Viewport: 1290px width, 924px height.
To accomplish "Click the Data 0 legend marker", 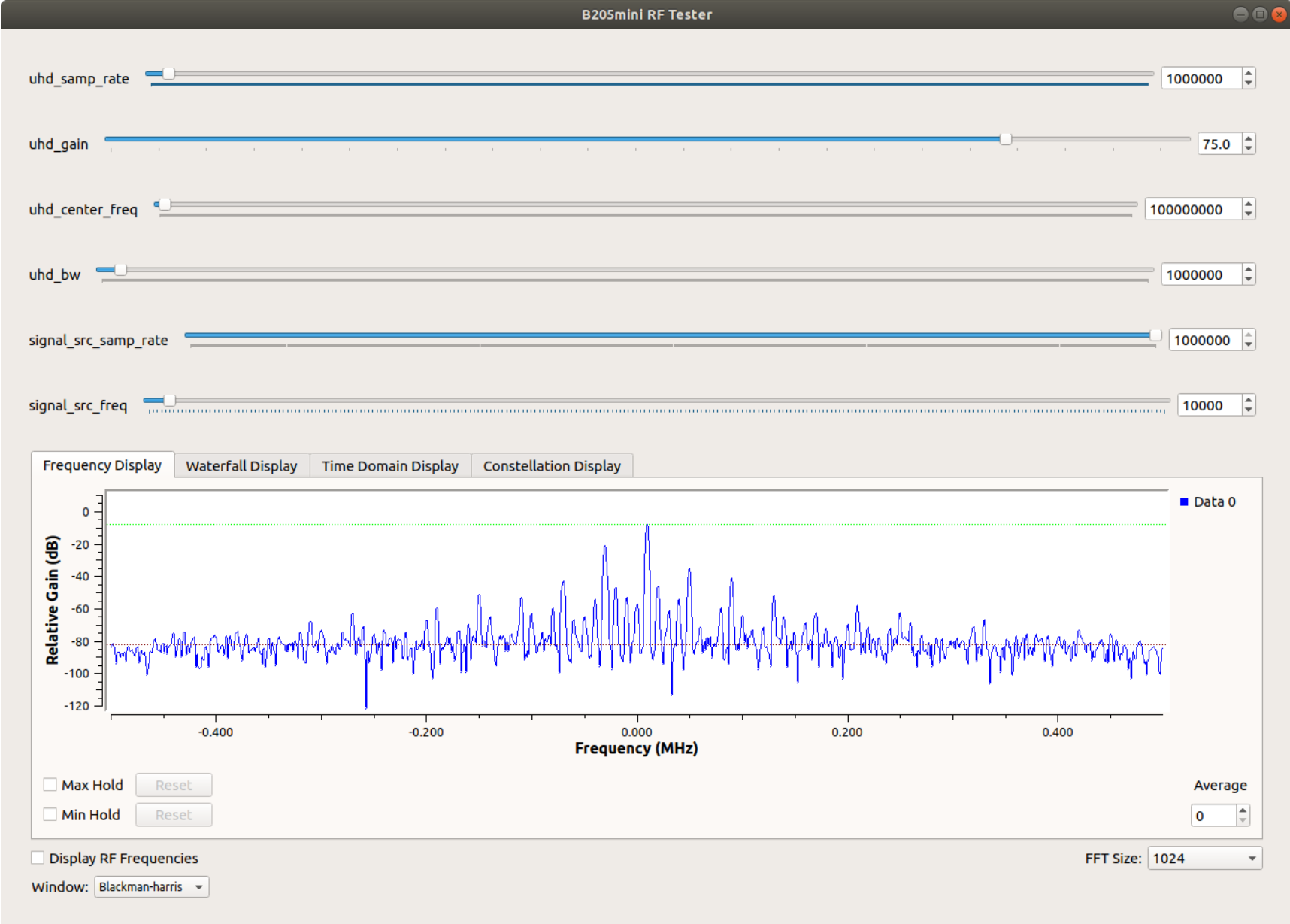I will tap(1184, 501).
